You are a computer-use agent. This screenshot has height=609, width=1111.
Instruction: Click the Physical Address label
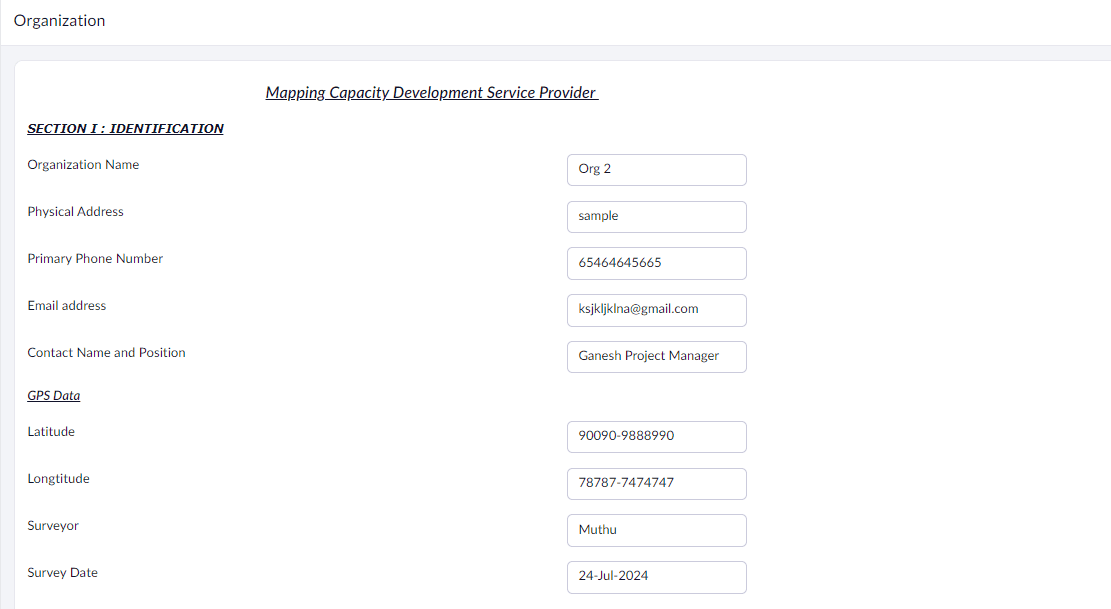point(75,212)
